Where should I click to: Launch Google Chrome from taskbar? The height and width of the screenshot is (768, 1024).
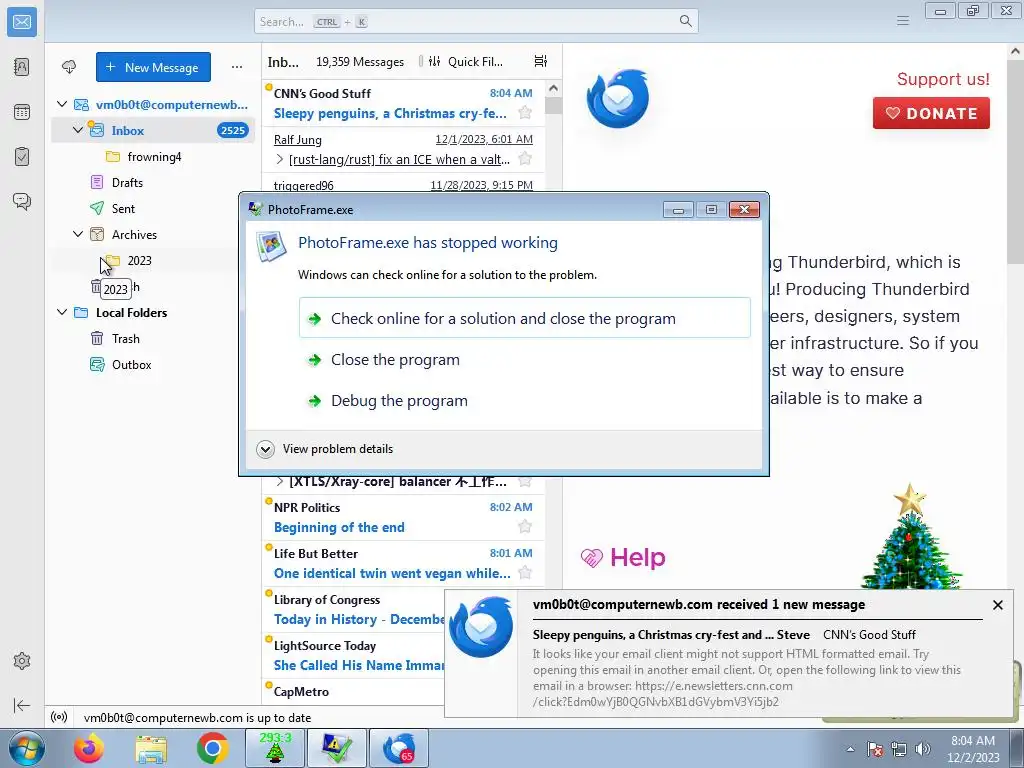point(212,749)
